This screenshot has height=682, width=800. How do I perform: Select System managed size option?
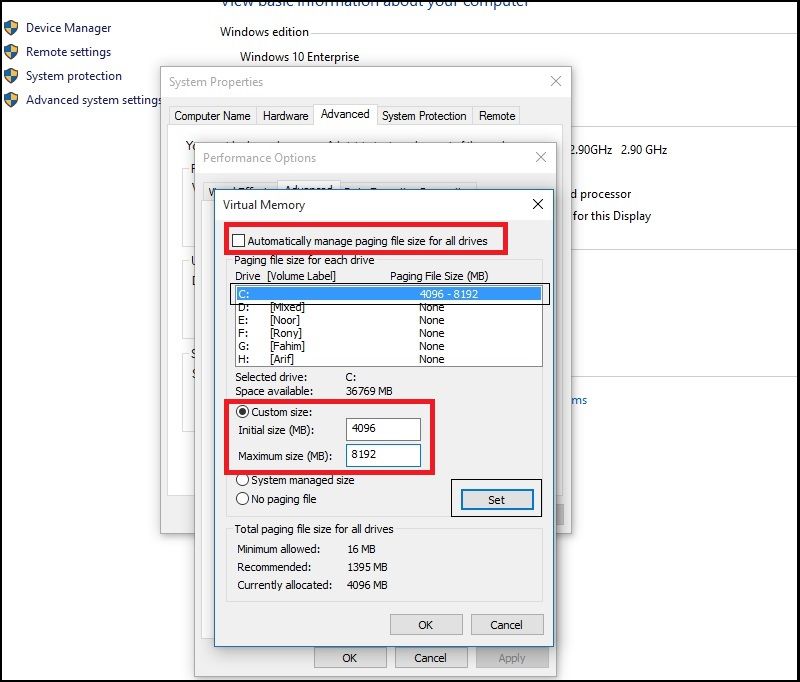tap(242, 480)
